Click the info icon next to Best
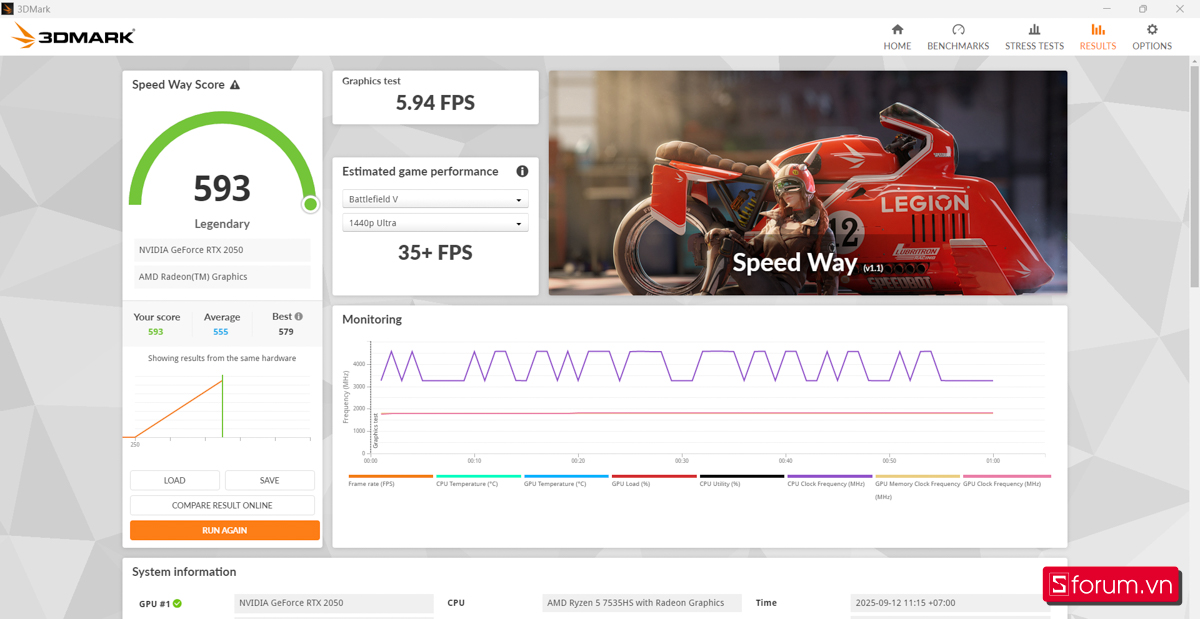Image resolution: width=1200 pixels, height=619 pixels. 298,317
